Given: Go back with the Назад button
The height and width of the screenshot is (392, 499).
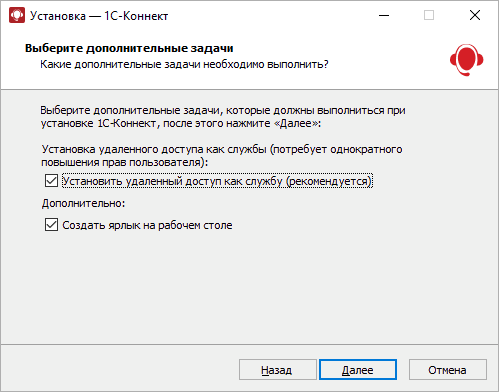Looking at the screenshot, I should [x=278, y=370].
